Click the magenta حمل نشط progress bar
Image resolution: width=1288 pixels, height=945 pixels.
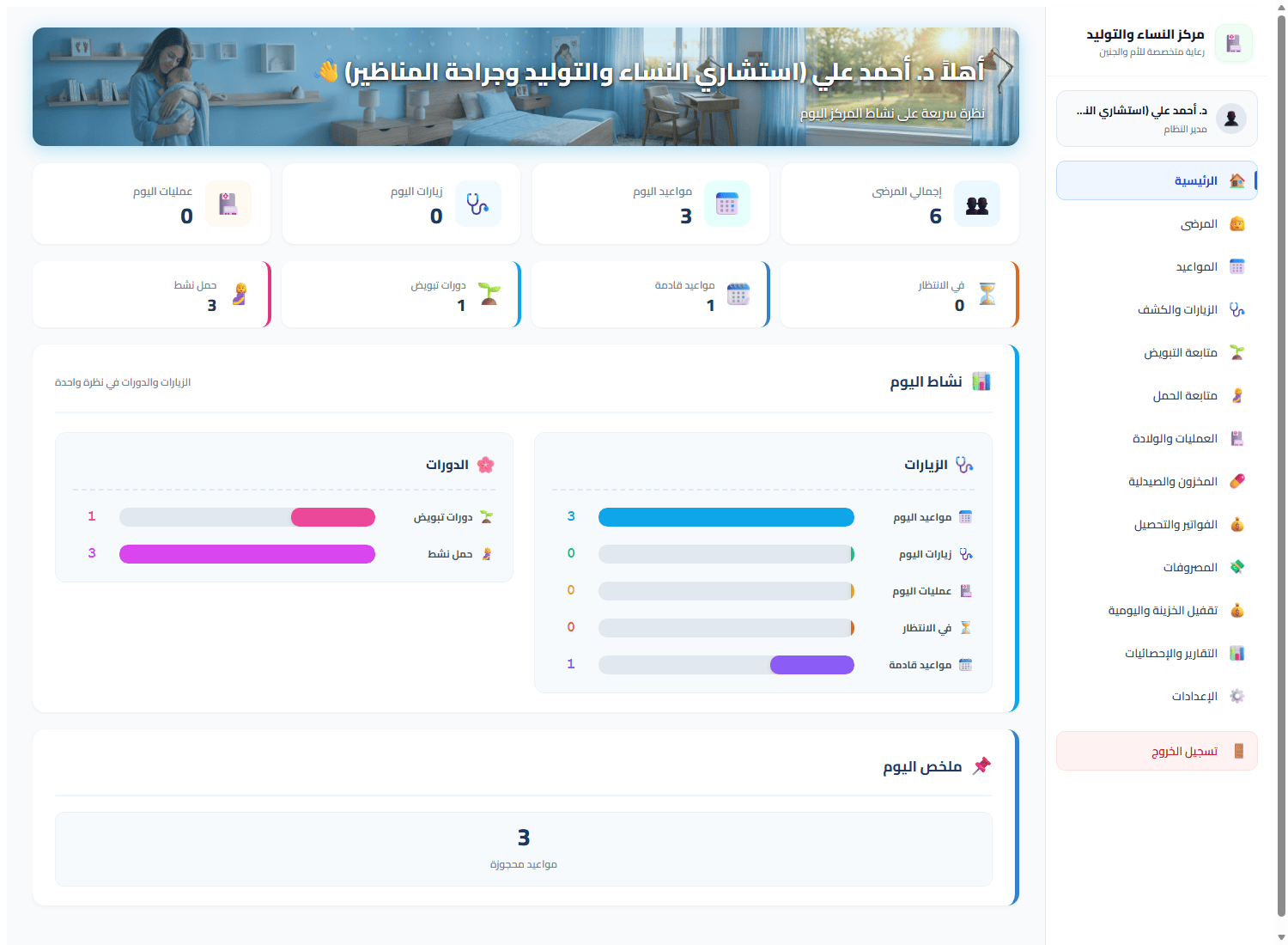[247, 554]
